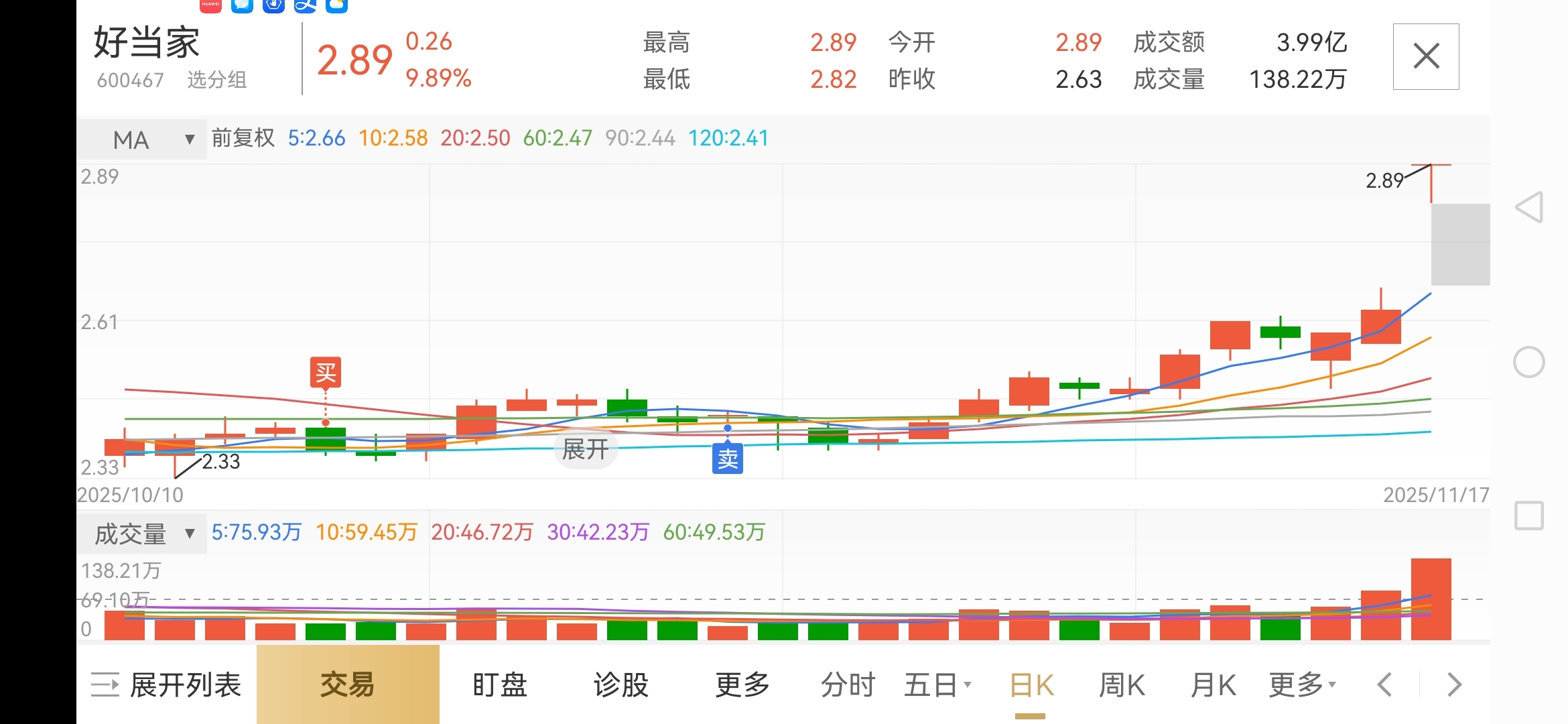Screen dimensions: 1568x724
Task: Go to next stock with right chevron
Action: (x=1453, y=685)
